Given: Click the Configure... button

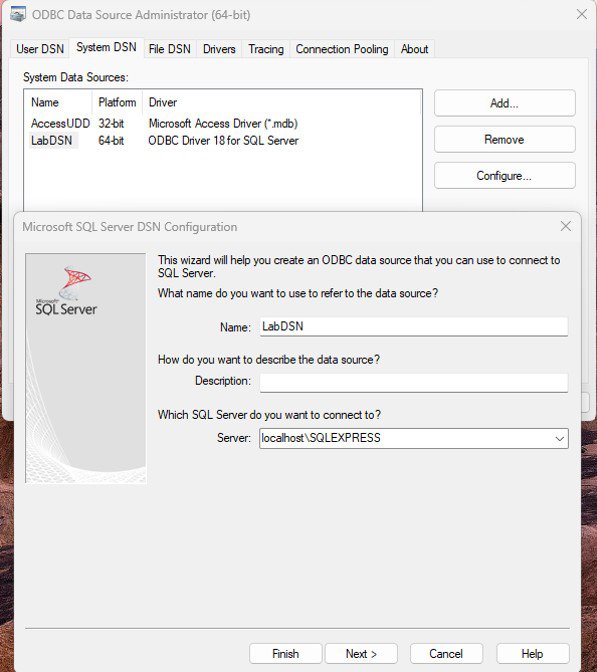Looking at the screenshot, I should [x=504, y=176].
